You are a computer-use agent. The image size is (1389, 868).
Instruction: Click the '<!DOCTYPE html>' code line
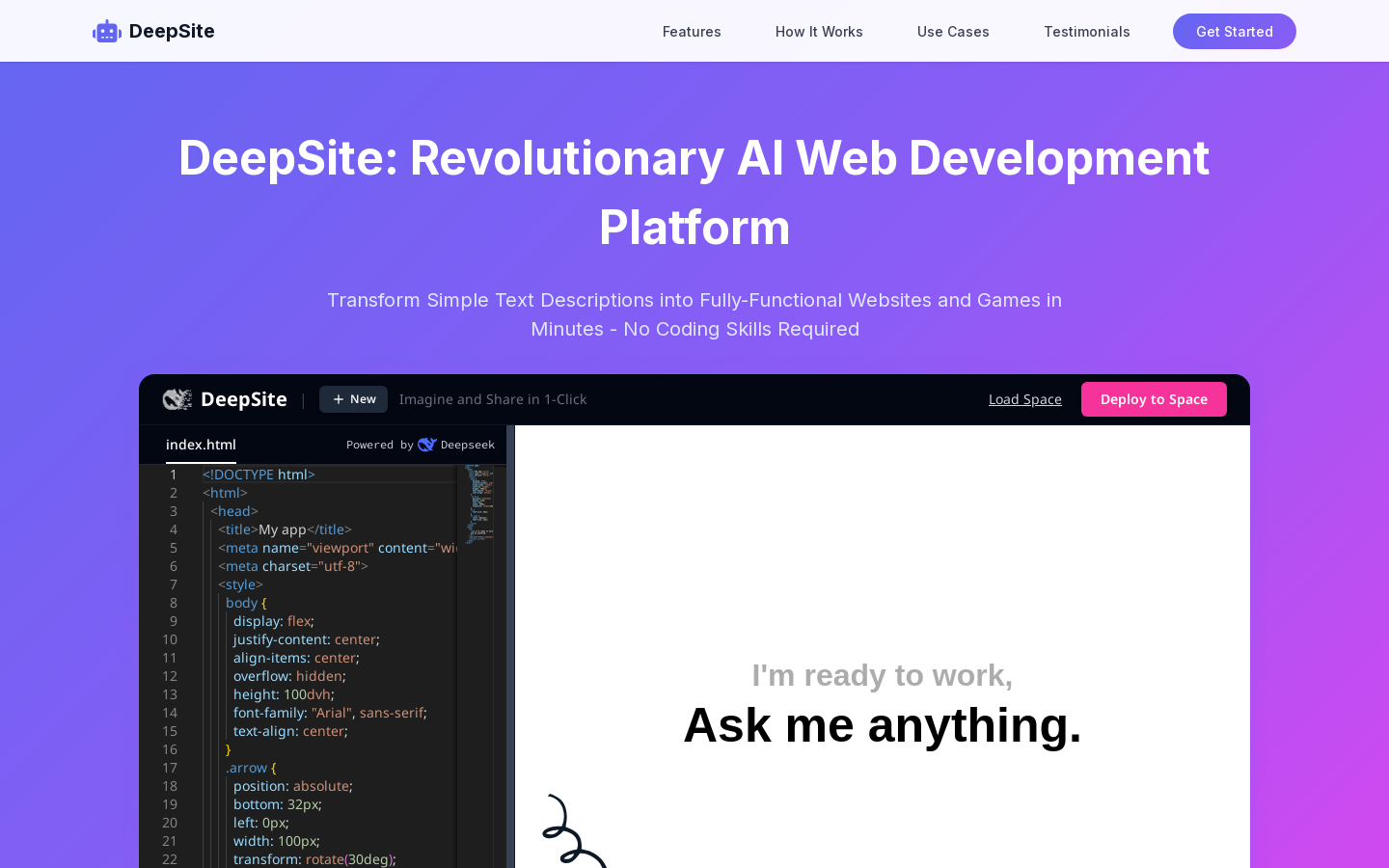pos(259,475)
